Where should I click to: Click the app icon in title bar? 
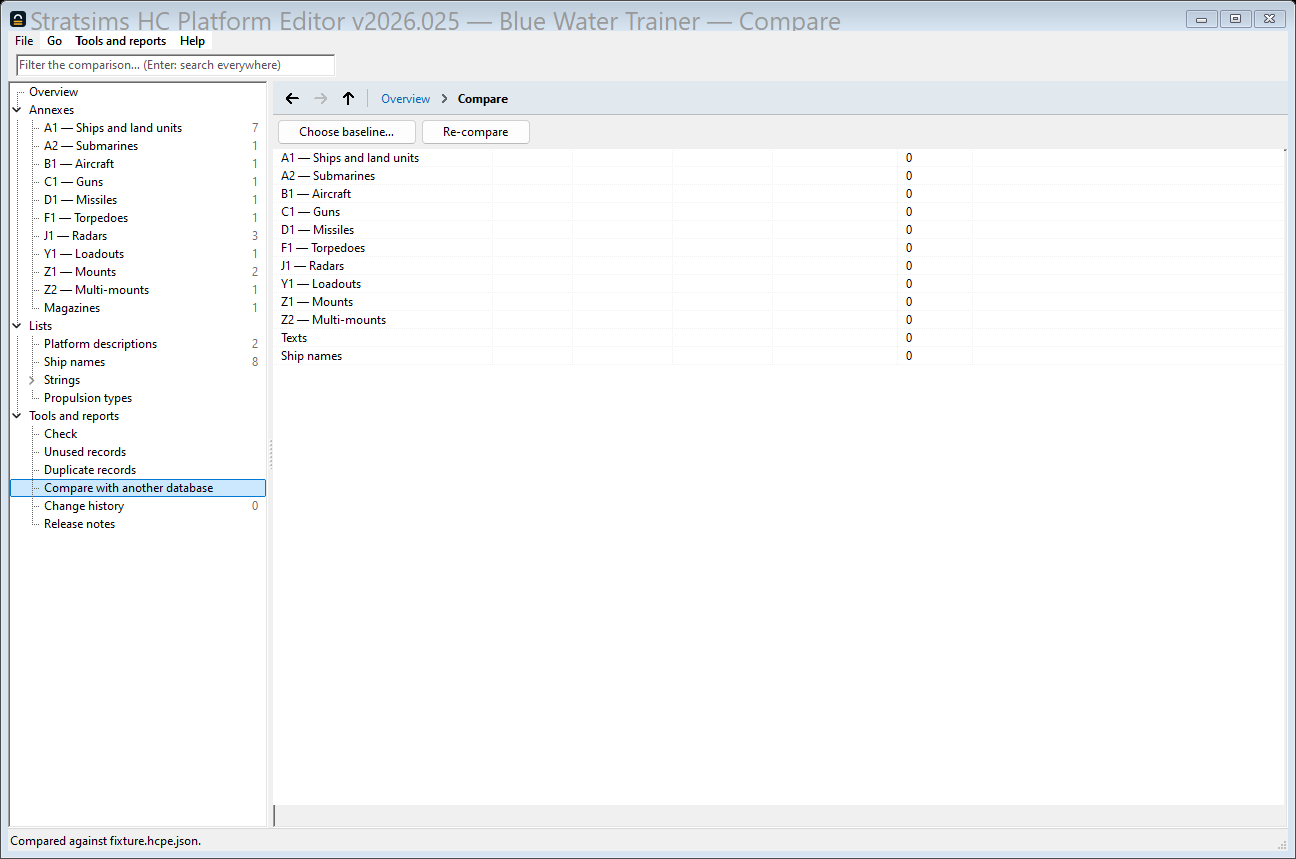[18, 19]
